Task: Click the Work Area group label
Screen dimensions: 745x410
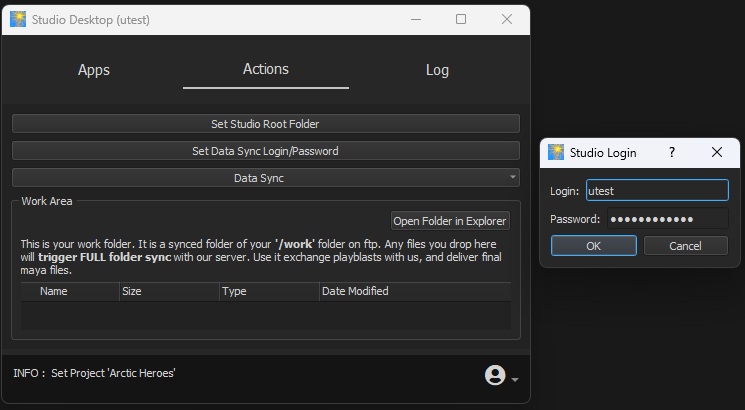Action: pos(47,201)
